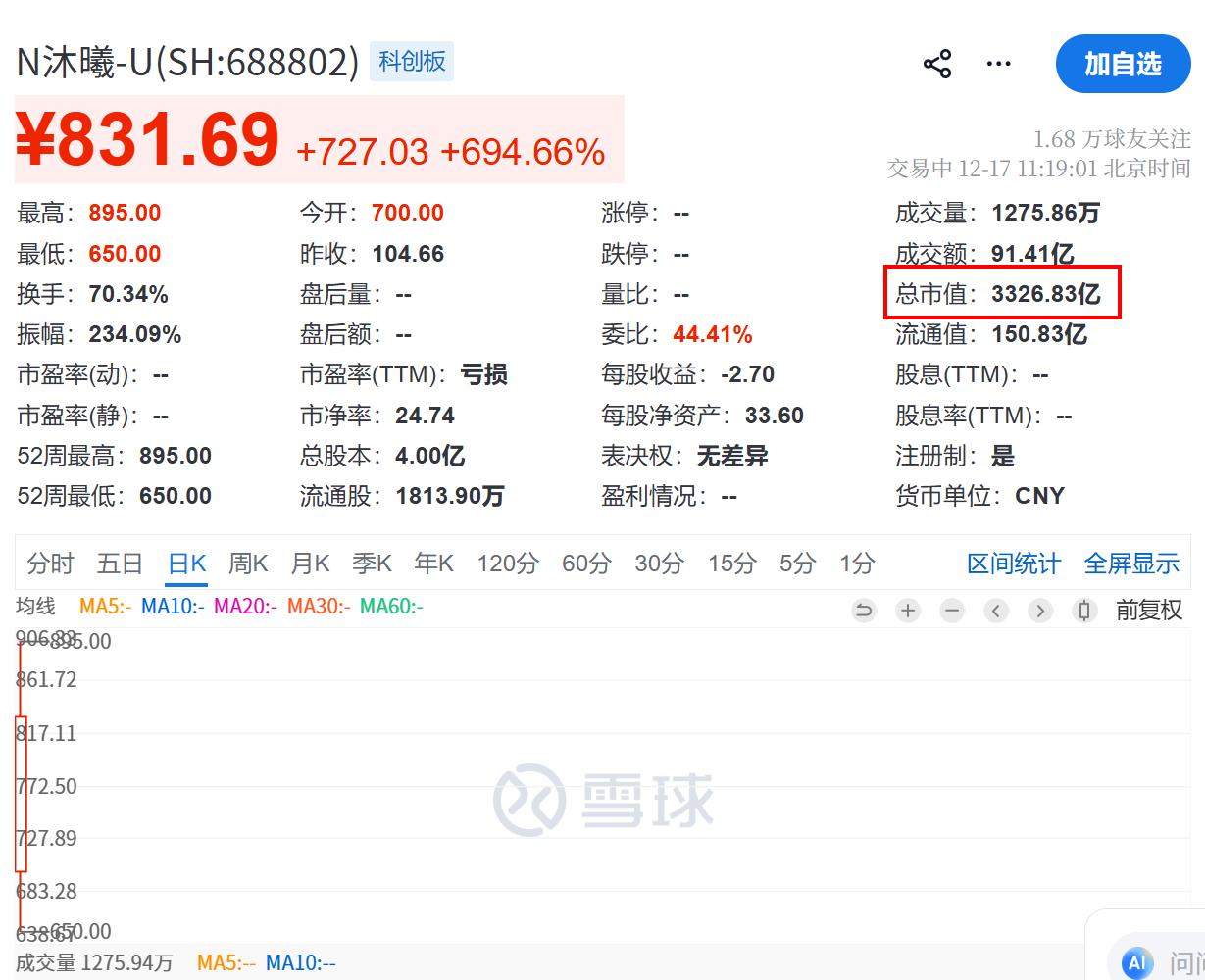Switch to the 月K monthly tab
The width and height of the screenshot is (1205, 980).
pos(310,563)
